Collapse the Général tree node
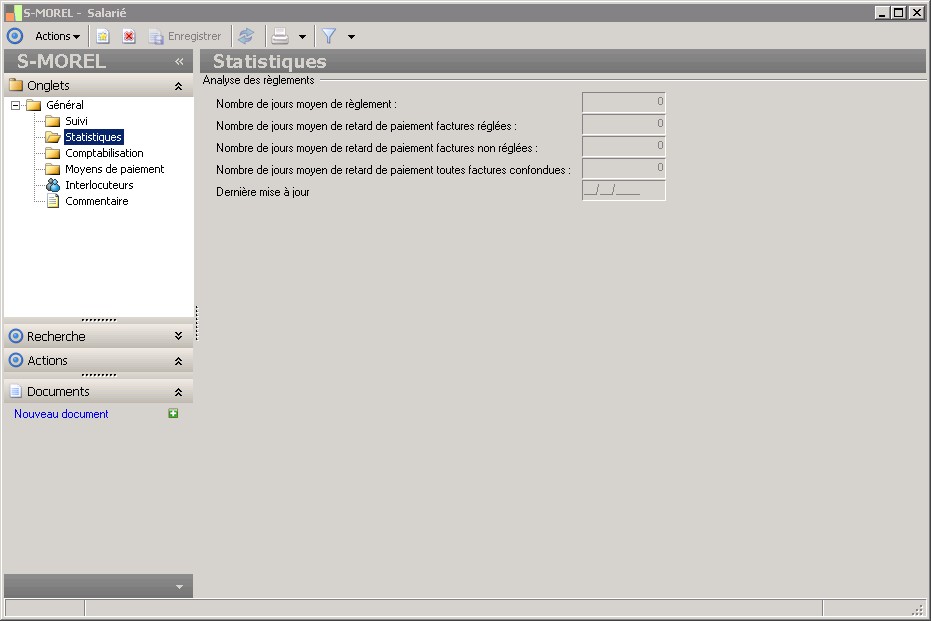The image size is (931, 621). click(15, 105)
